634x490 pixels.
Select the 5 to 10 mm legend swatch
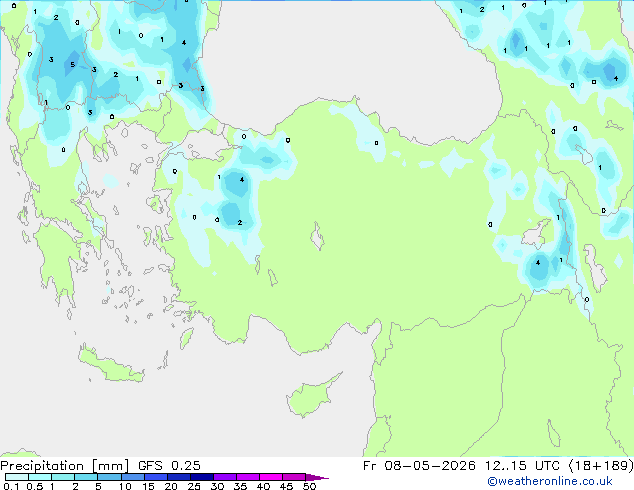[109, 477]
